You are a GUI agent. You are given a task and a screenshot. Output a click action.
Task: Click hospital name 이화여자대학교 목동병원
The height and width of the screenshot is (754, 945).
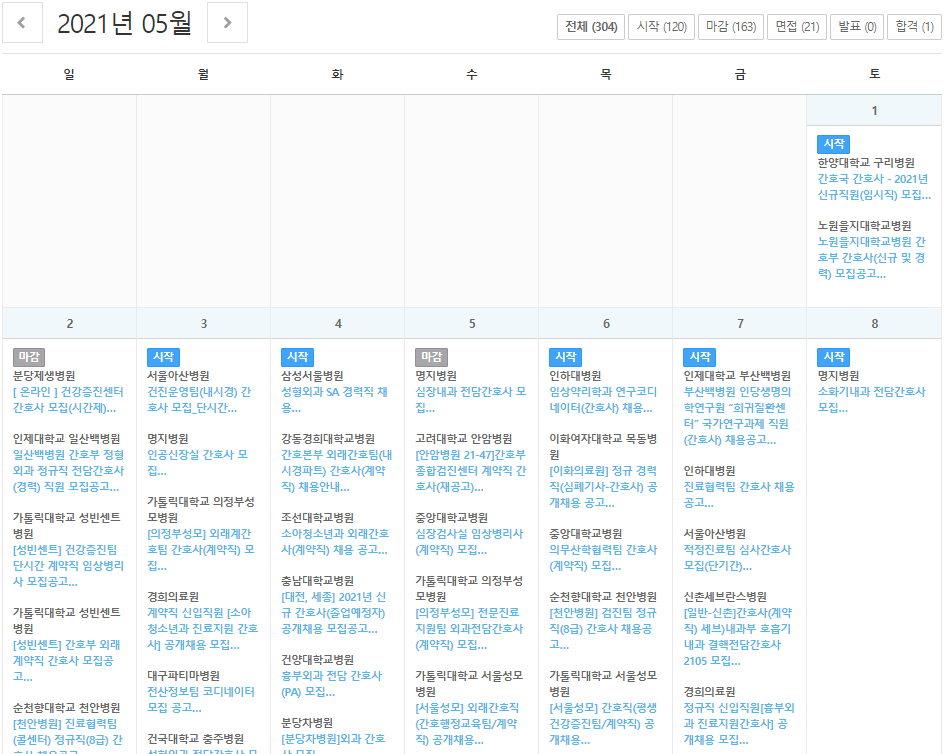pyautogui.click(x=603, y=446)
